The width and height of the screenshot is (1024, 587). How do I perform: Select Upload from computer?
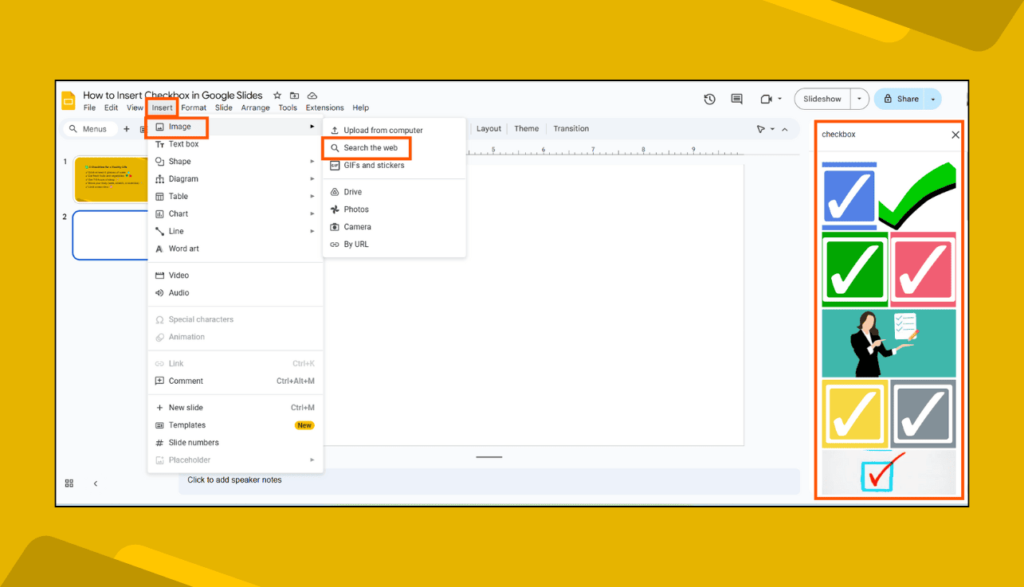point(394,131)
